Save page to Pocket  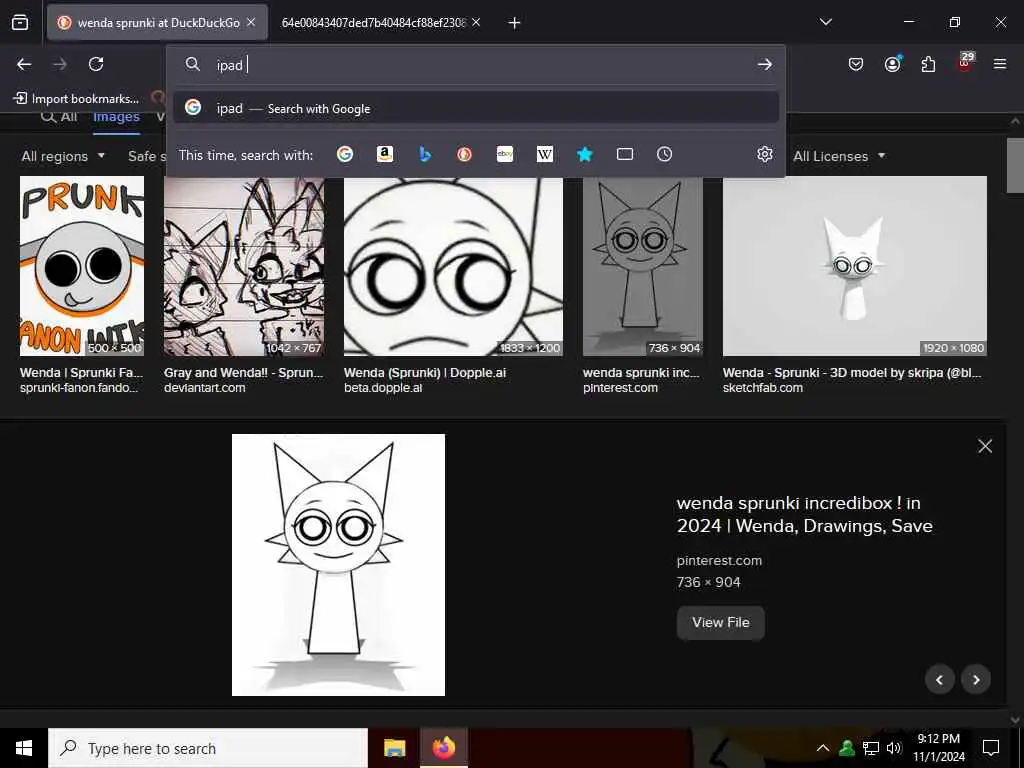tap(856, 64)
